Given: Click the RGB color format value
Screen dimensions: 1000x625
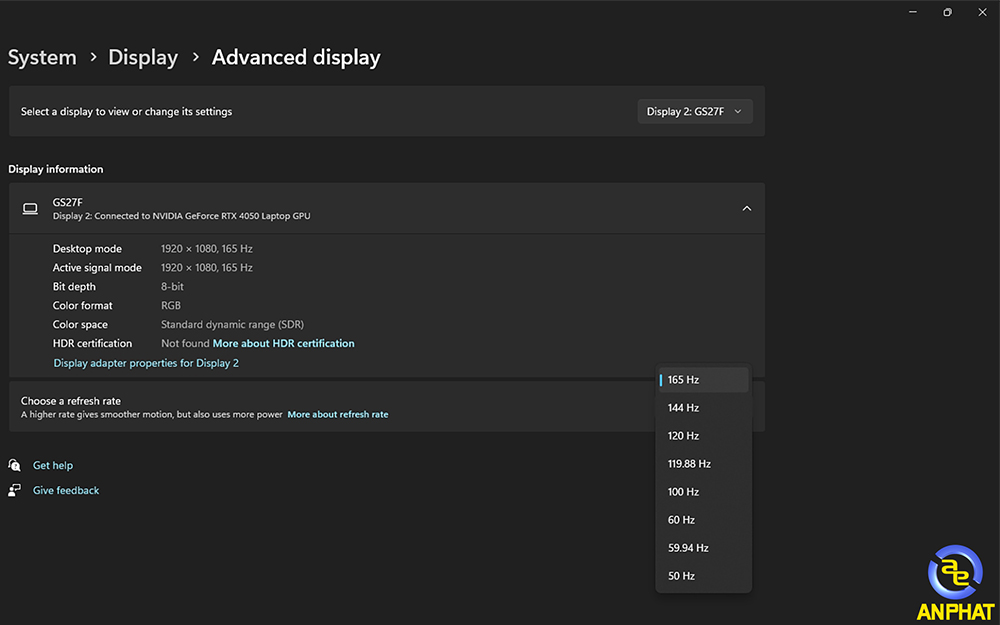Looking at the screenshot, I should (x=171, y=305).
